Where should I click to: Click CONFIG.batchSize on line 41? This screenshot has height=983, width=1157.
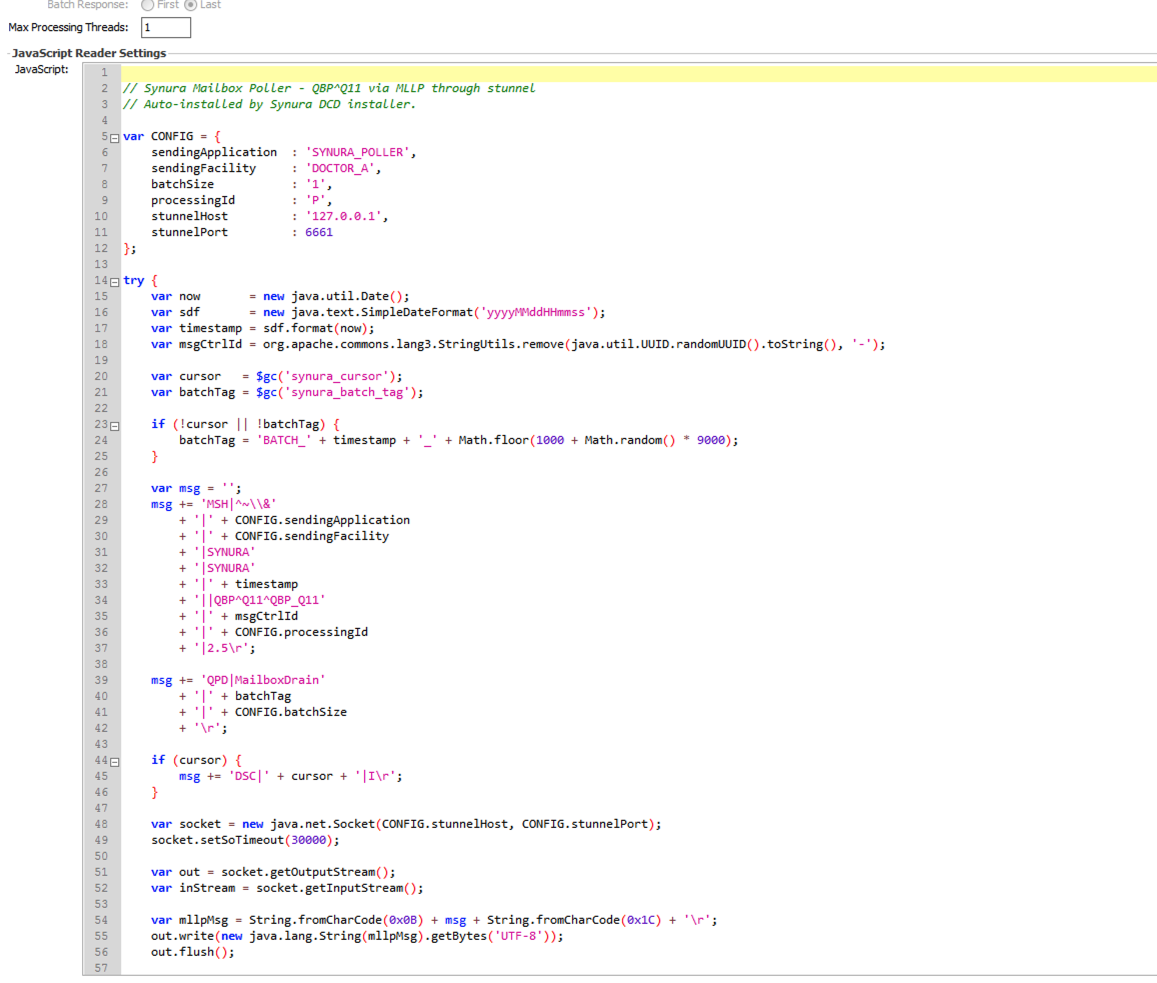pyautogui.click(x=291, y=712)
